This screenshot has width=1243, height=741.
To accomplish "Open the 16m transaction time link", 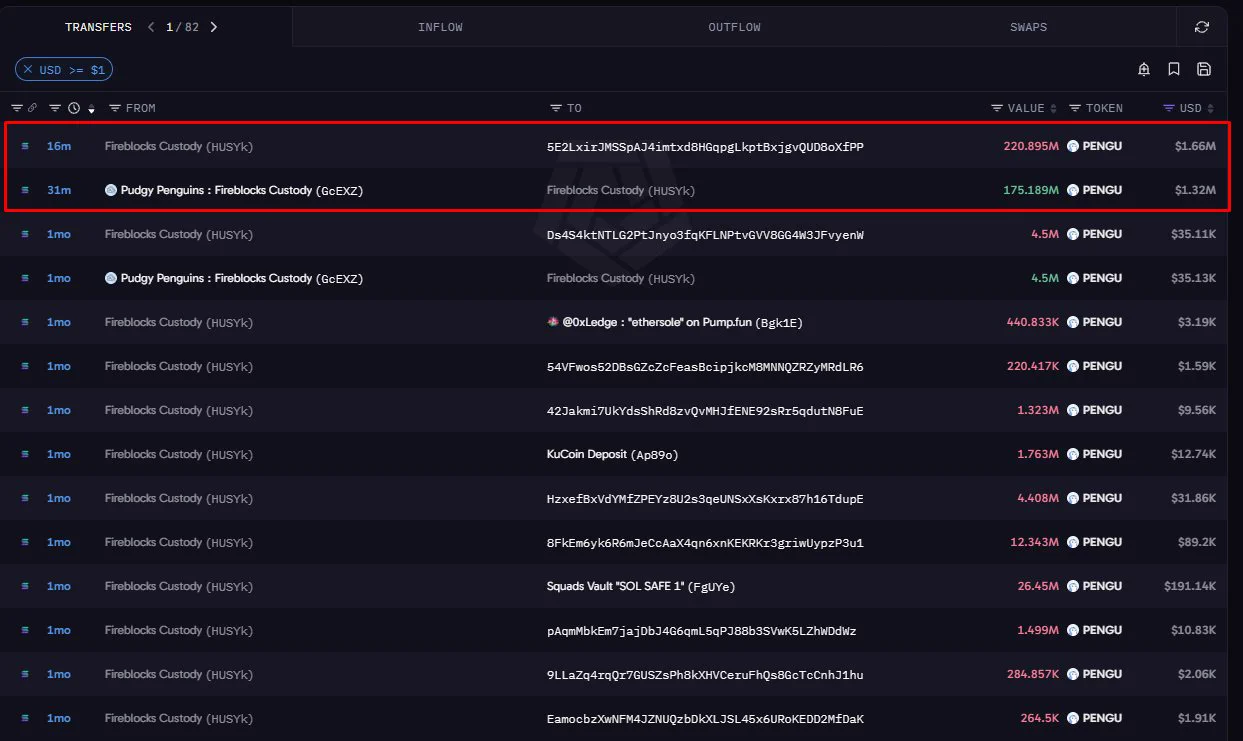I will [59, 146].
